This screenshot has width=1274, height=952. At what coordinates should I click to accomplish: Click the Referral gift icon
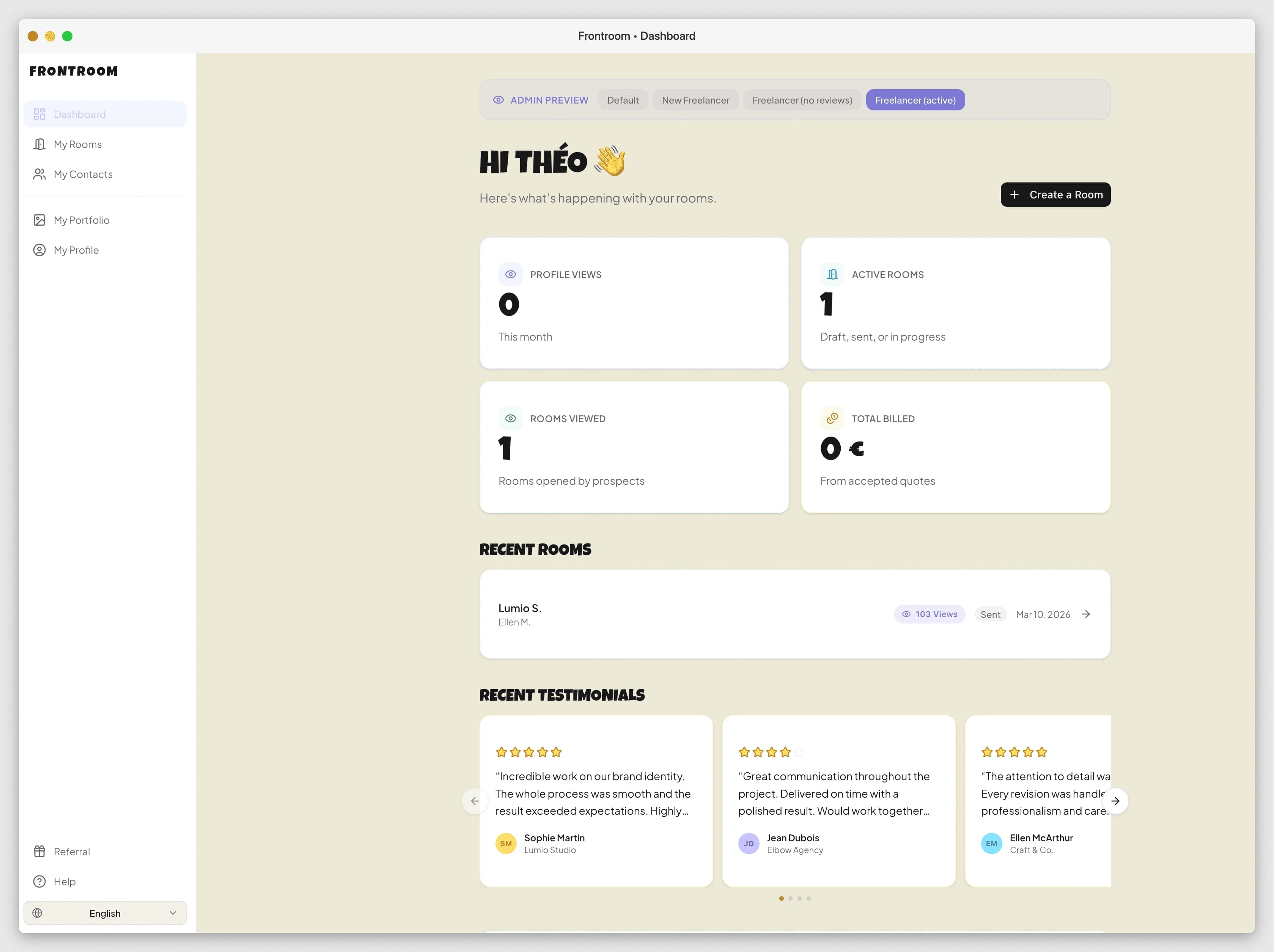pyautogui.click(x=39, y=851)
